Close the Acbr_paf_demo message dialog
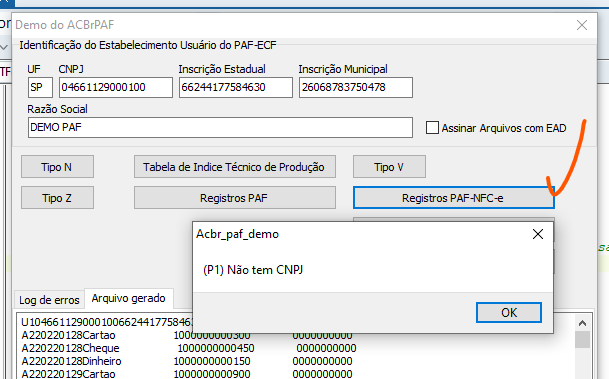609x379 pixels. [538, 234]
